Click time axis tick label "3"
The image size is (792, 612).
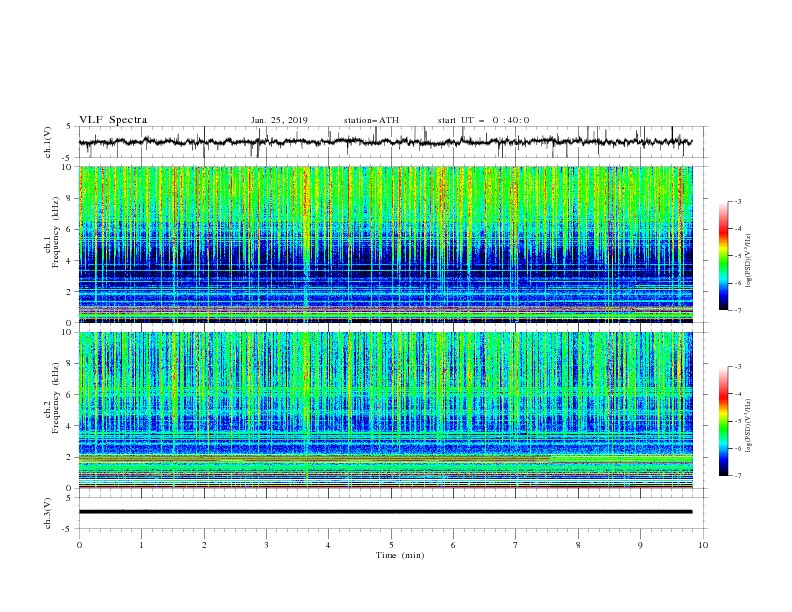coord(266,545)
